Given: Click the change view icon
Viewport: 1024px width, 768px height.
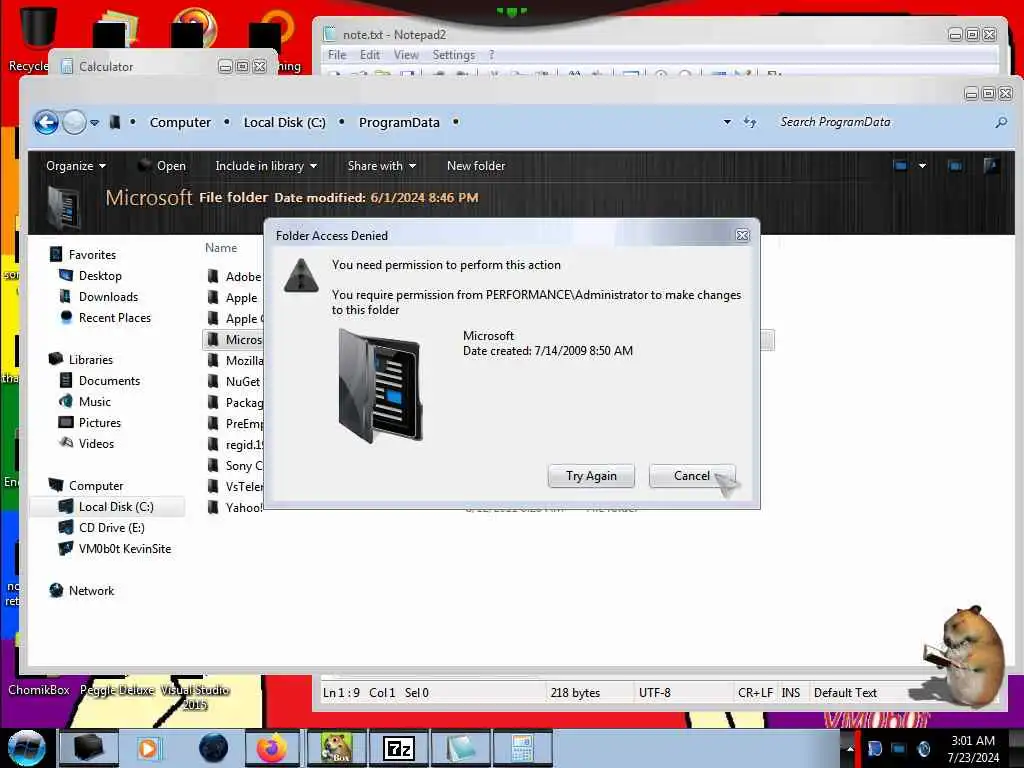Looking at the screenshot, I should coord(901,166).
